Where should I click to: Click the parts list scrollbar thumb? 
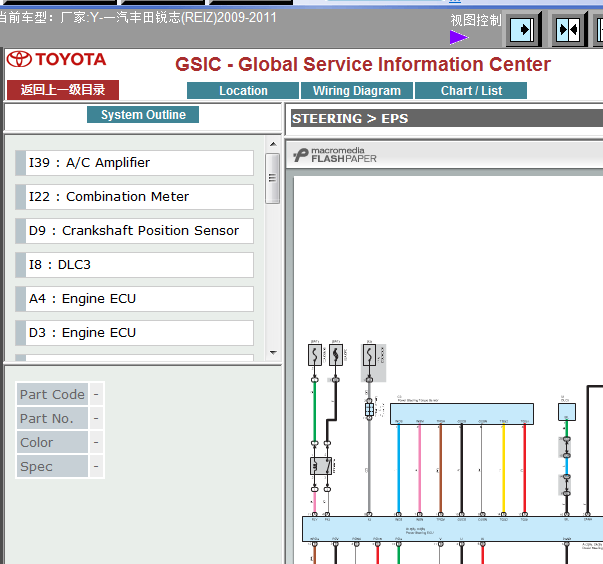tap(272, 178)
